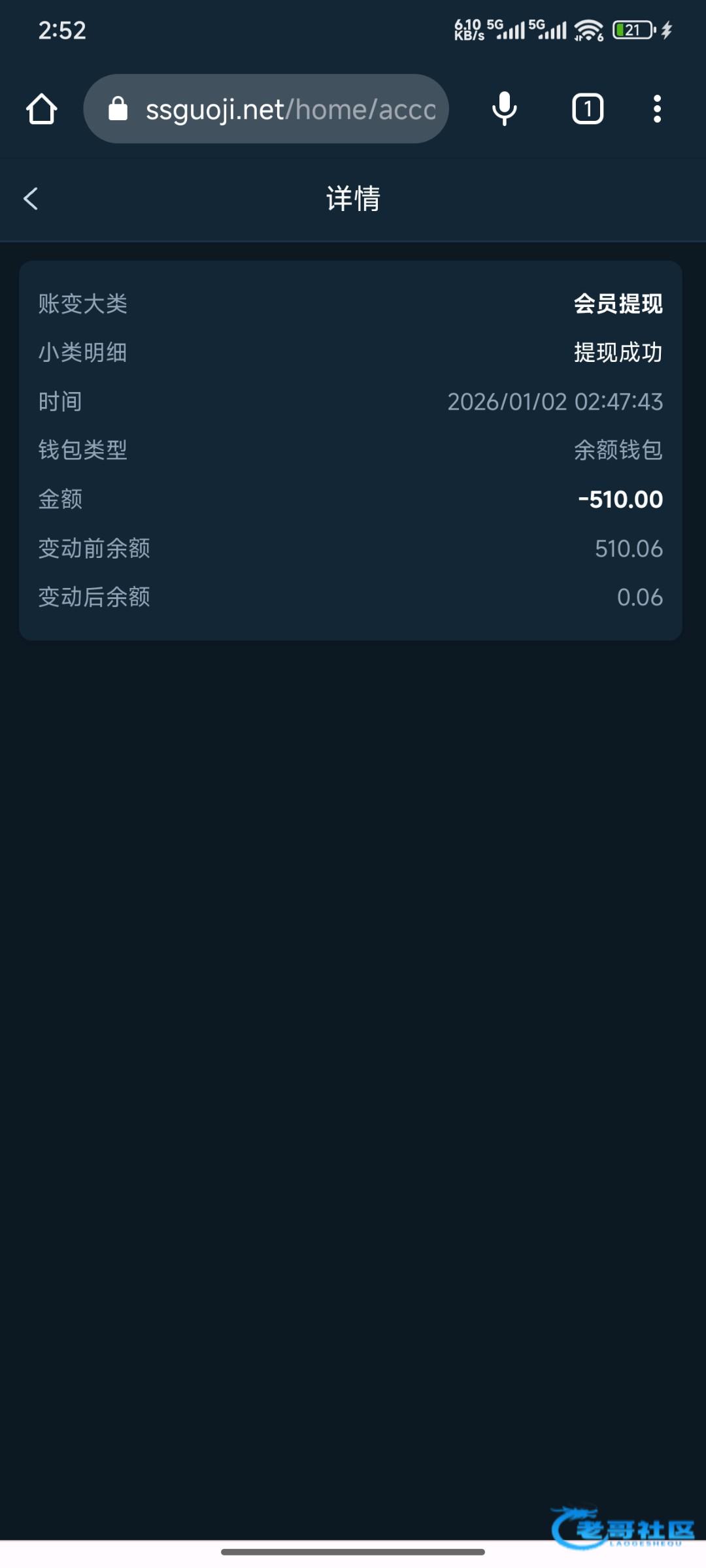
Task: Tap the 详情 page title
Action: click(353, 199)
